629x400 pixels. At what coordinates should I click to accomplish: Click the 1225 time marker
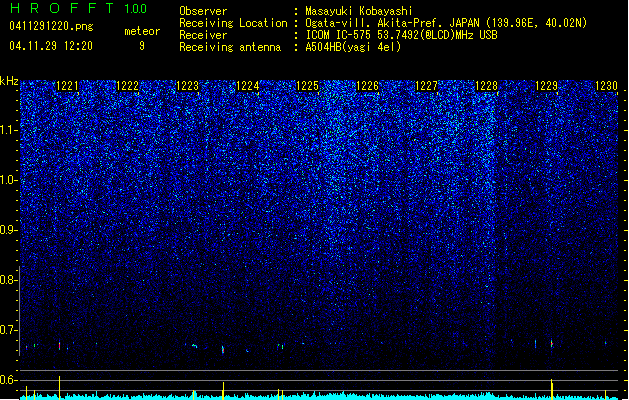click(x=307, y=86)
